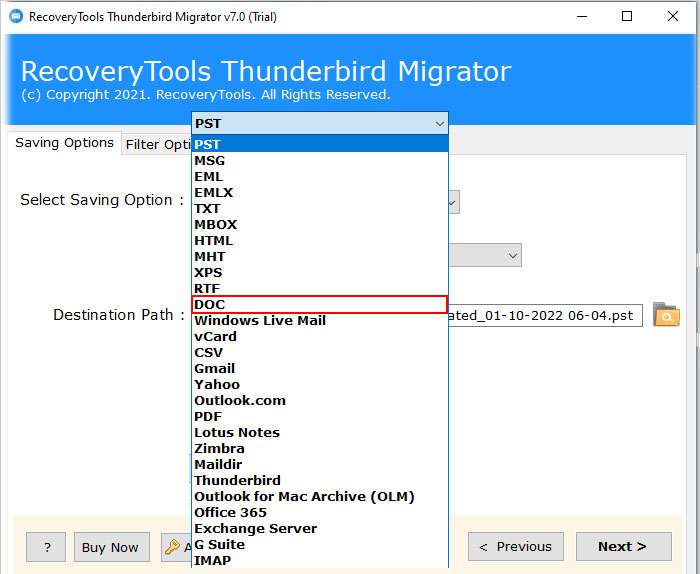The height and width of the screenshot is (574, 700).
Task: Minimize the Thunderbird Migrator window
Action: [582, 17]
